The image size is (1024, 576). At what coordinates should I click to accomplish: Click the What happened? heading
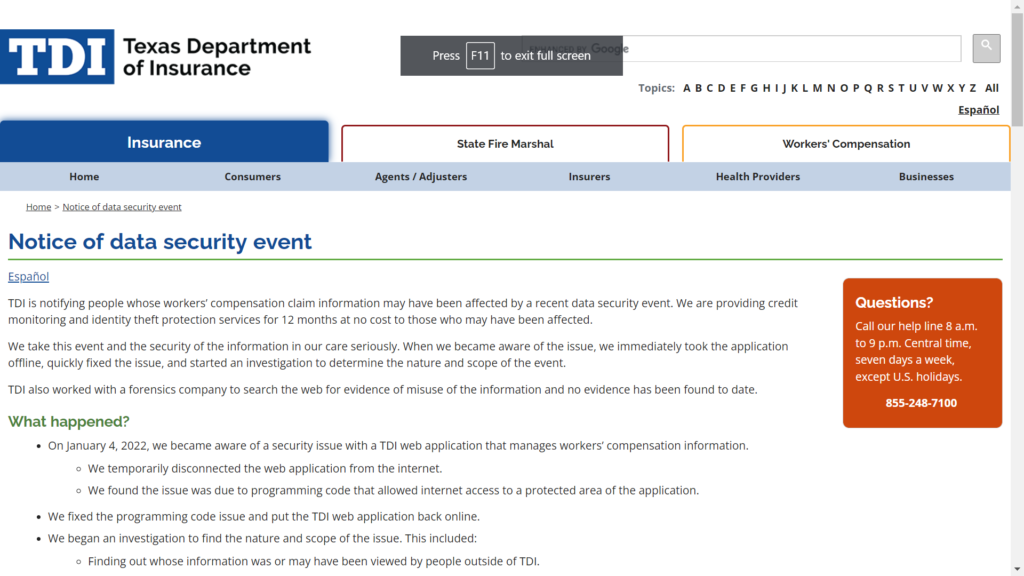pyautogui.click(x=69, y=421)
